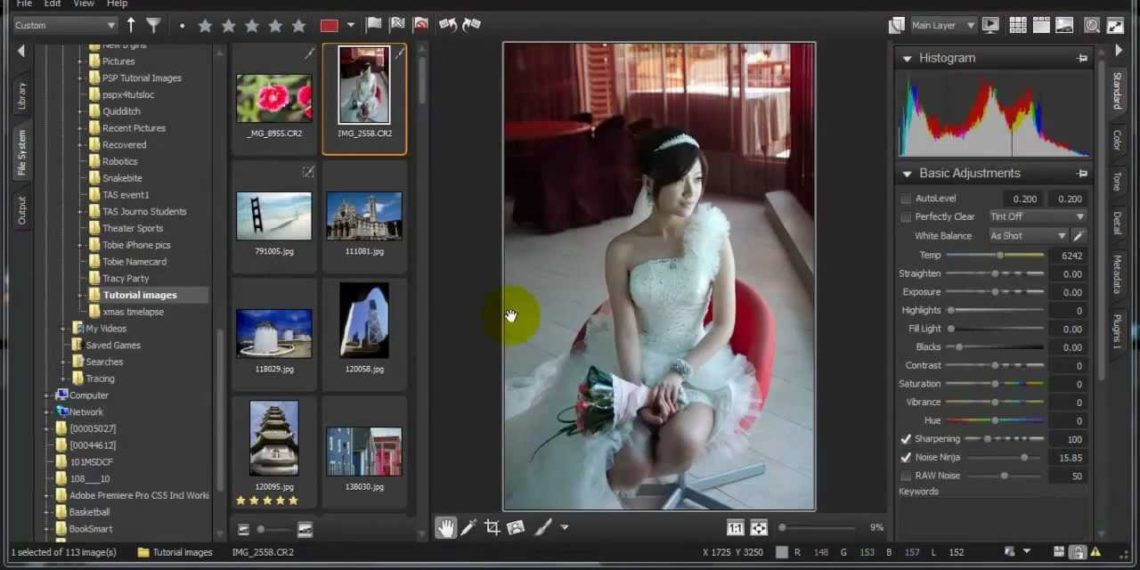This screenshot has width=1140, height=570.
Task: Click the filter funnel icon
Action: (153, 25)
